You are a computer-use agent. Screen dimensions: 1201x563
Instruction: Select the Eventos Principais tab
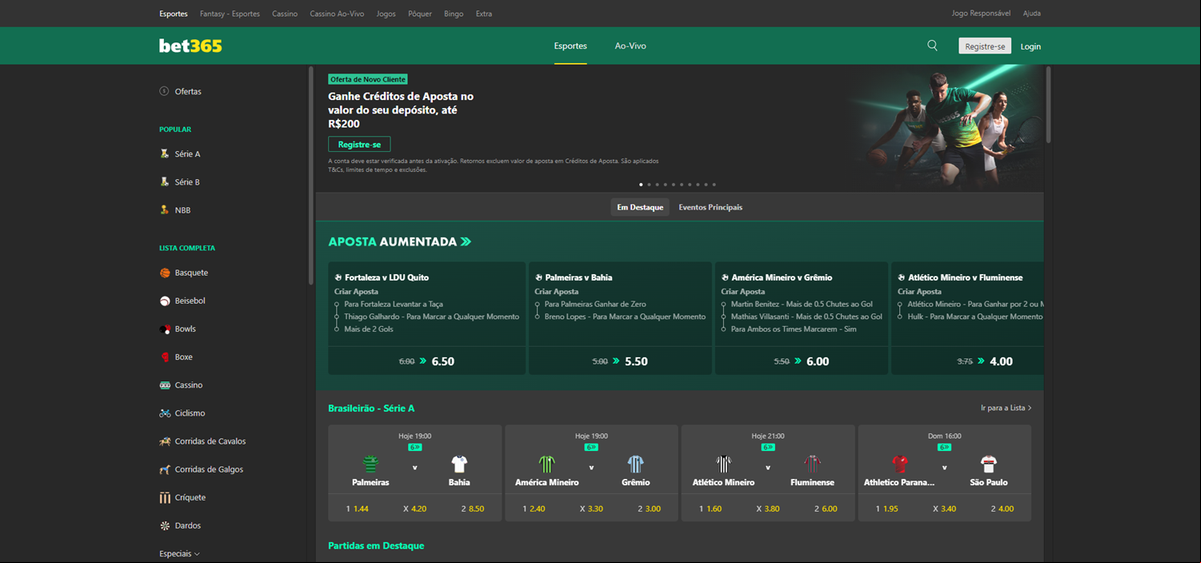point(710,207)
